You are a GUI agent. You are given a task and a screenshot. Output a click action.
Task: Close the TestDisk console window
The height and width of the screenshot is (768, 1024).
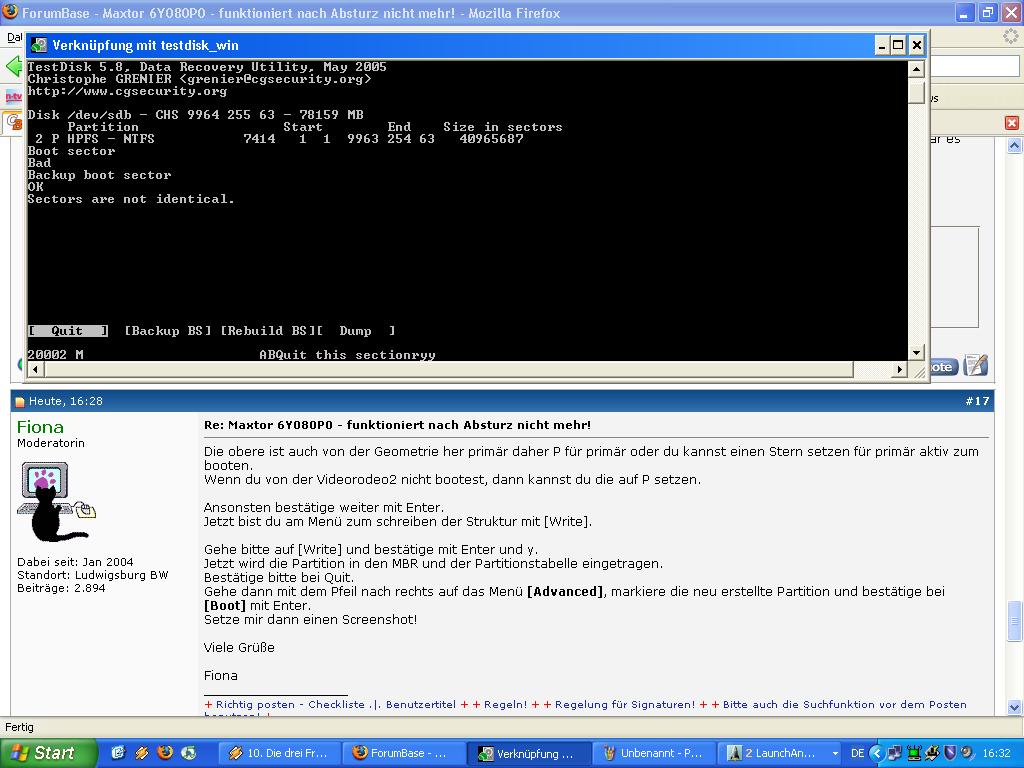coord(916,45)
